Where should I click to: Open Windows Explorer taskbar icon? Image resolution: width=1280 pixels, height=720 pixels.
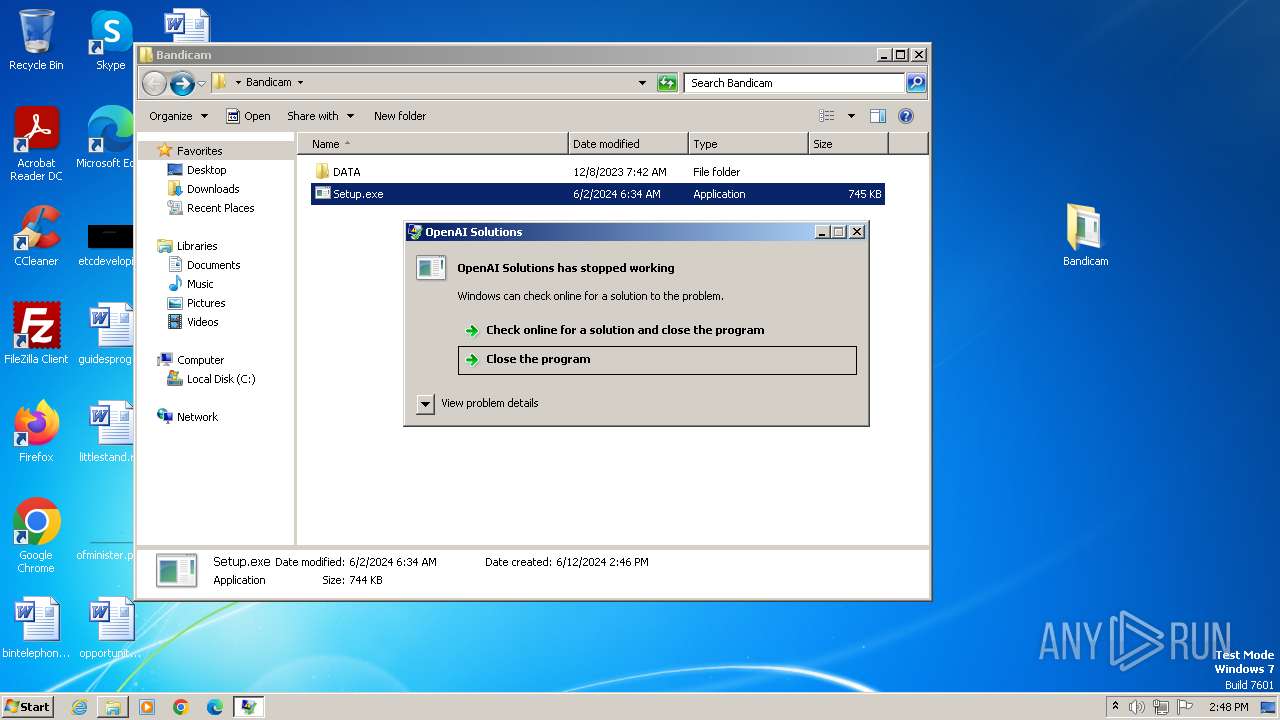(x=113, y=707)
